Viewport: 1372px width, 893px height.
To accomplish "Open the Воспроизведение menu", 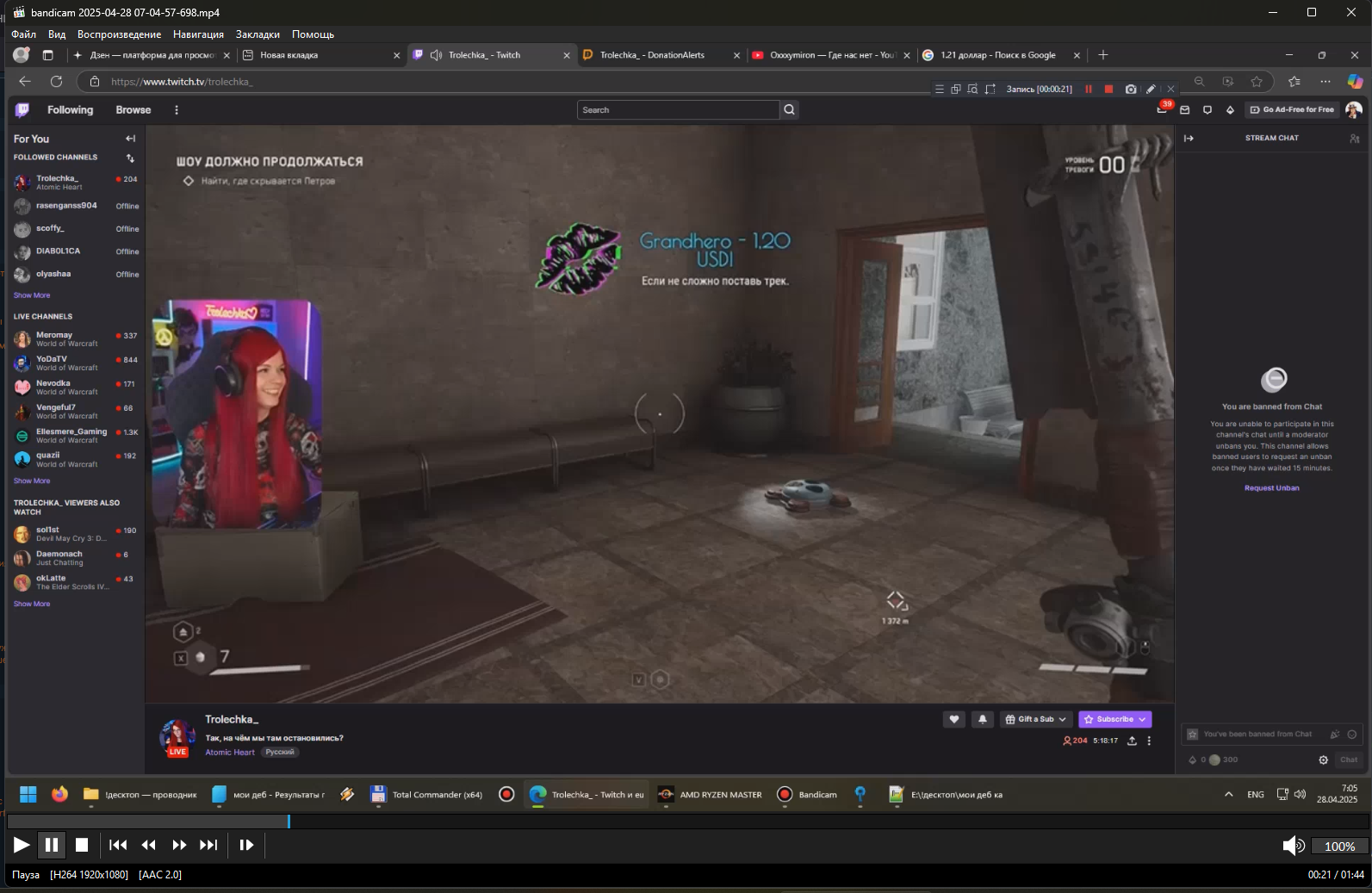I will point(119,34).
